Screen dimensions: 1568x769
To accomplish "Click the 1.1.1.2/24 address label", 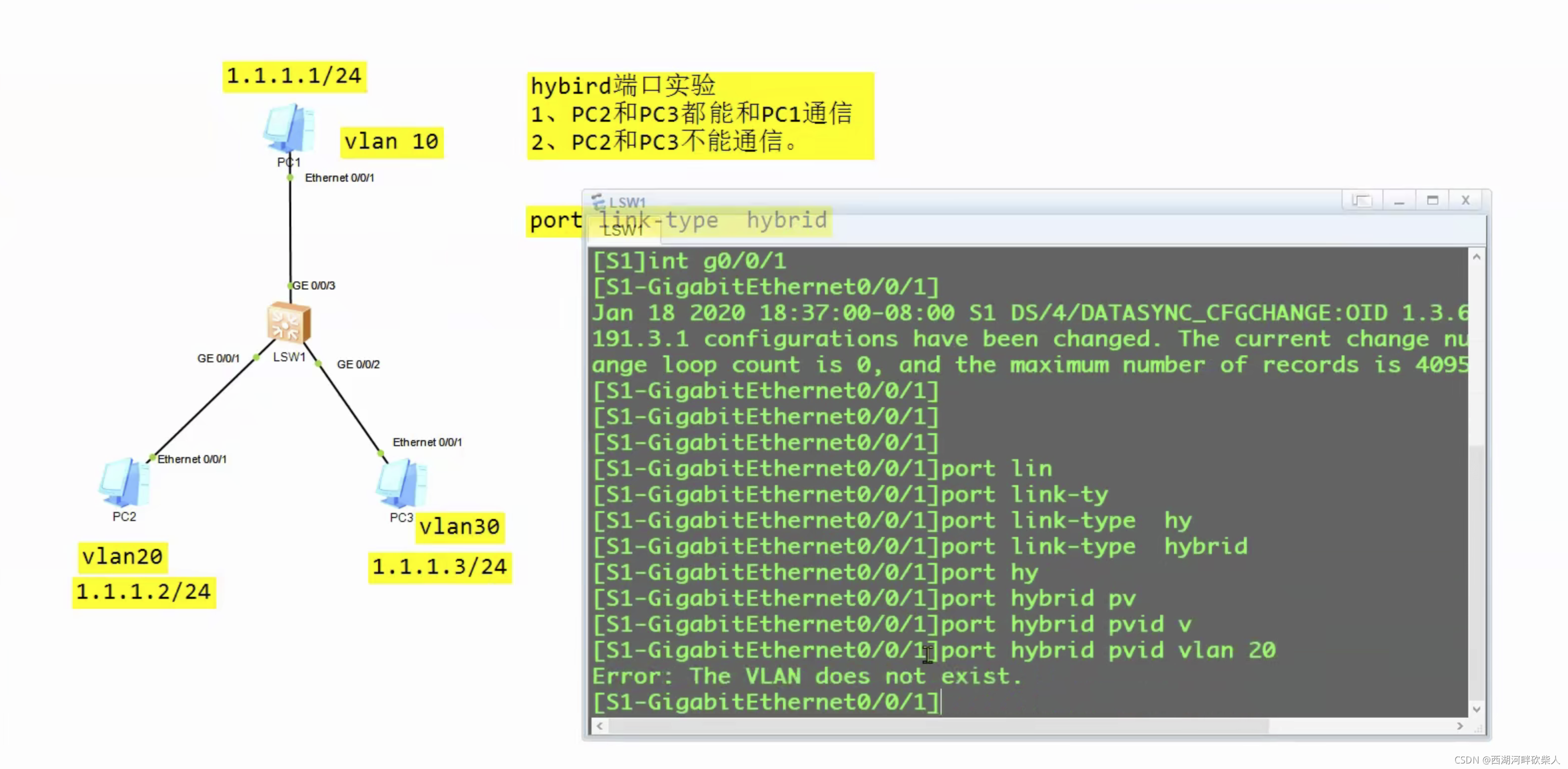I will click(x=144, y=592).
